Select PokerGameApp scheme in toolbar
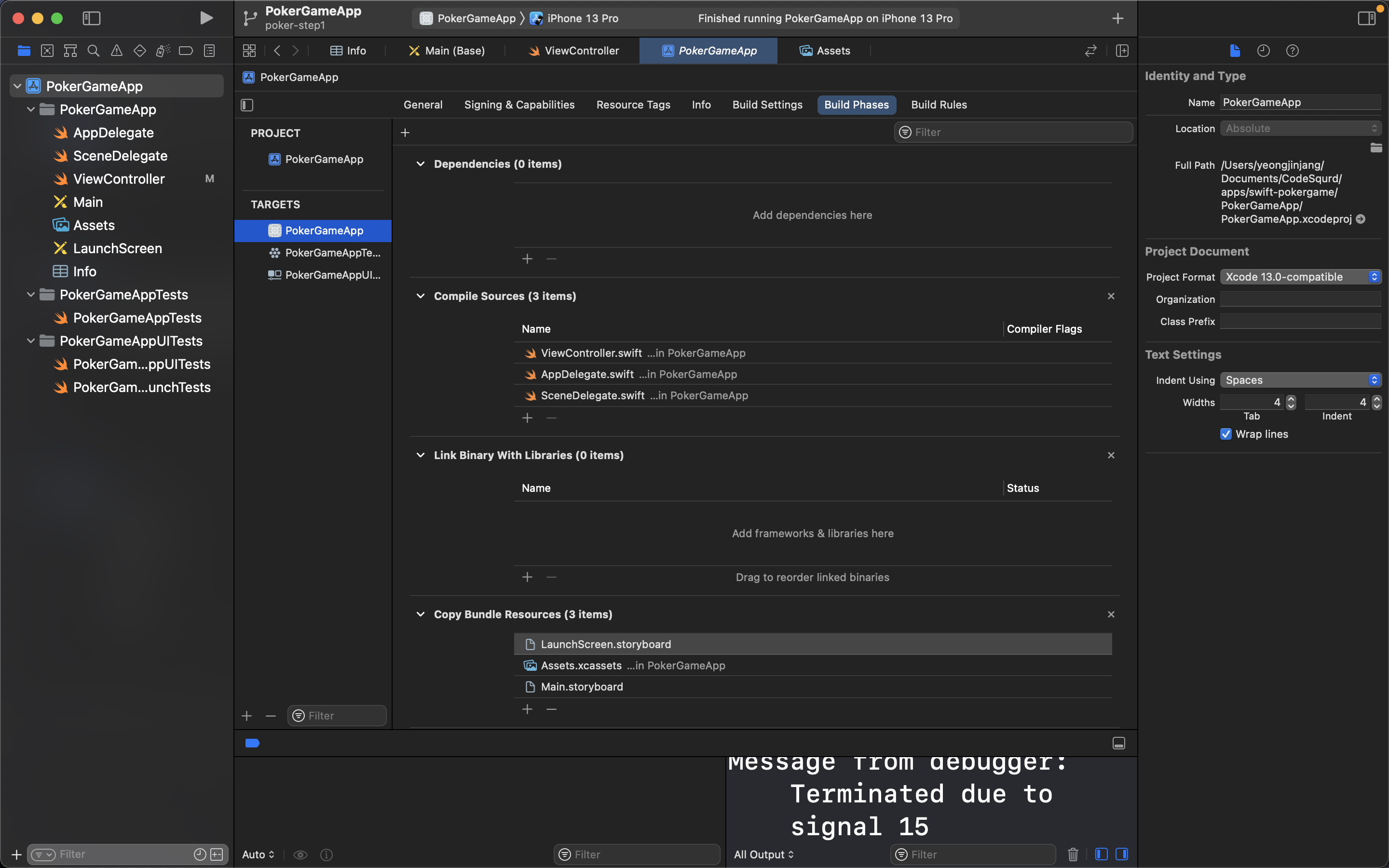This screenshot has width=1389, height=868. (468, 18)
